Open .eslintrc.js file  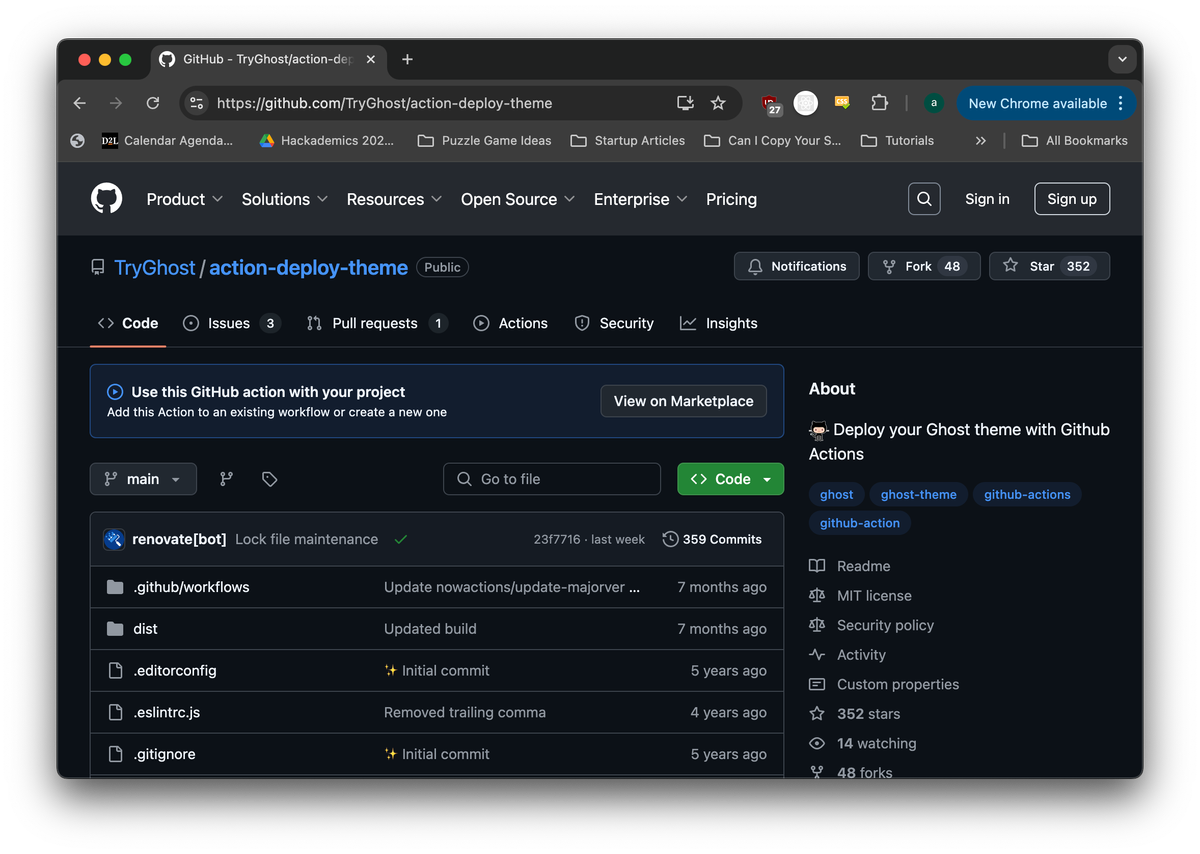click(167, 713)
